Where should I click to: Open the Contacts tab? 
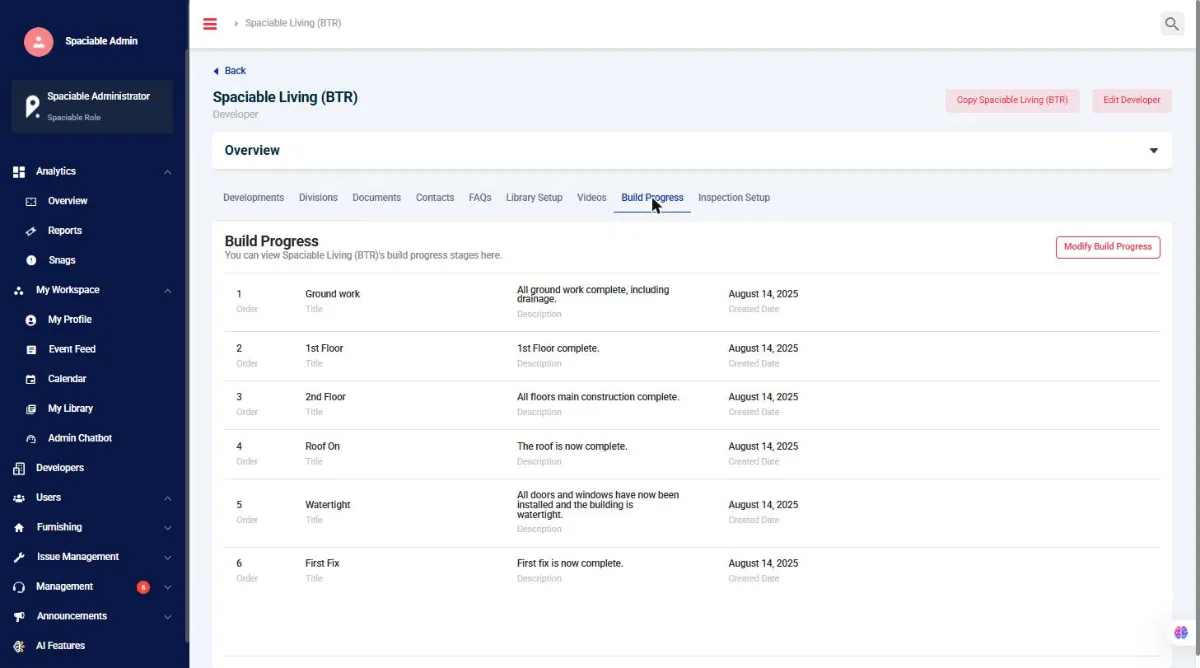click(x=435, y=198)
